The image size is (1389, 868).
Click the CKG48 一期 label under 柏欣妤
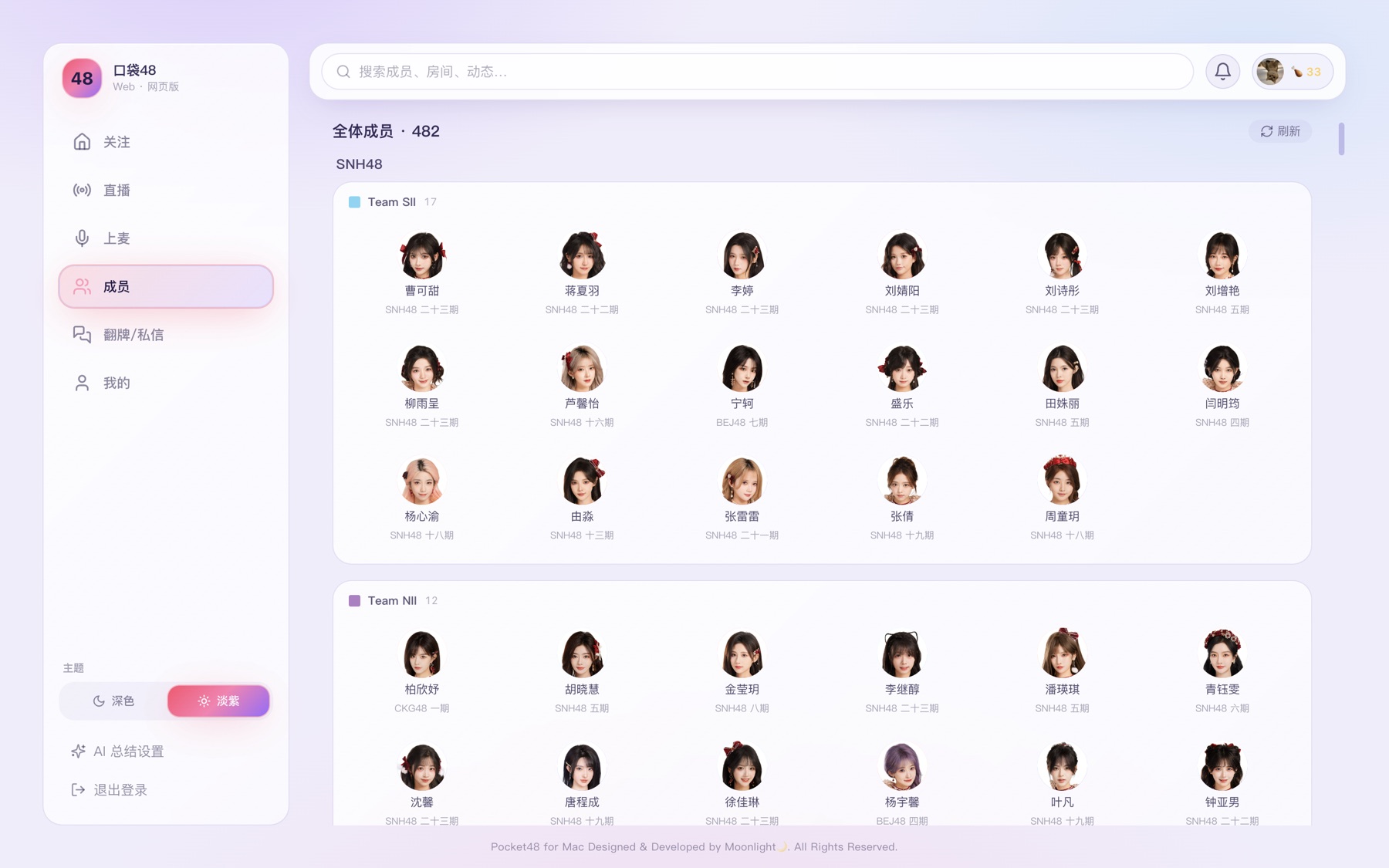421,708
